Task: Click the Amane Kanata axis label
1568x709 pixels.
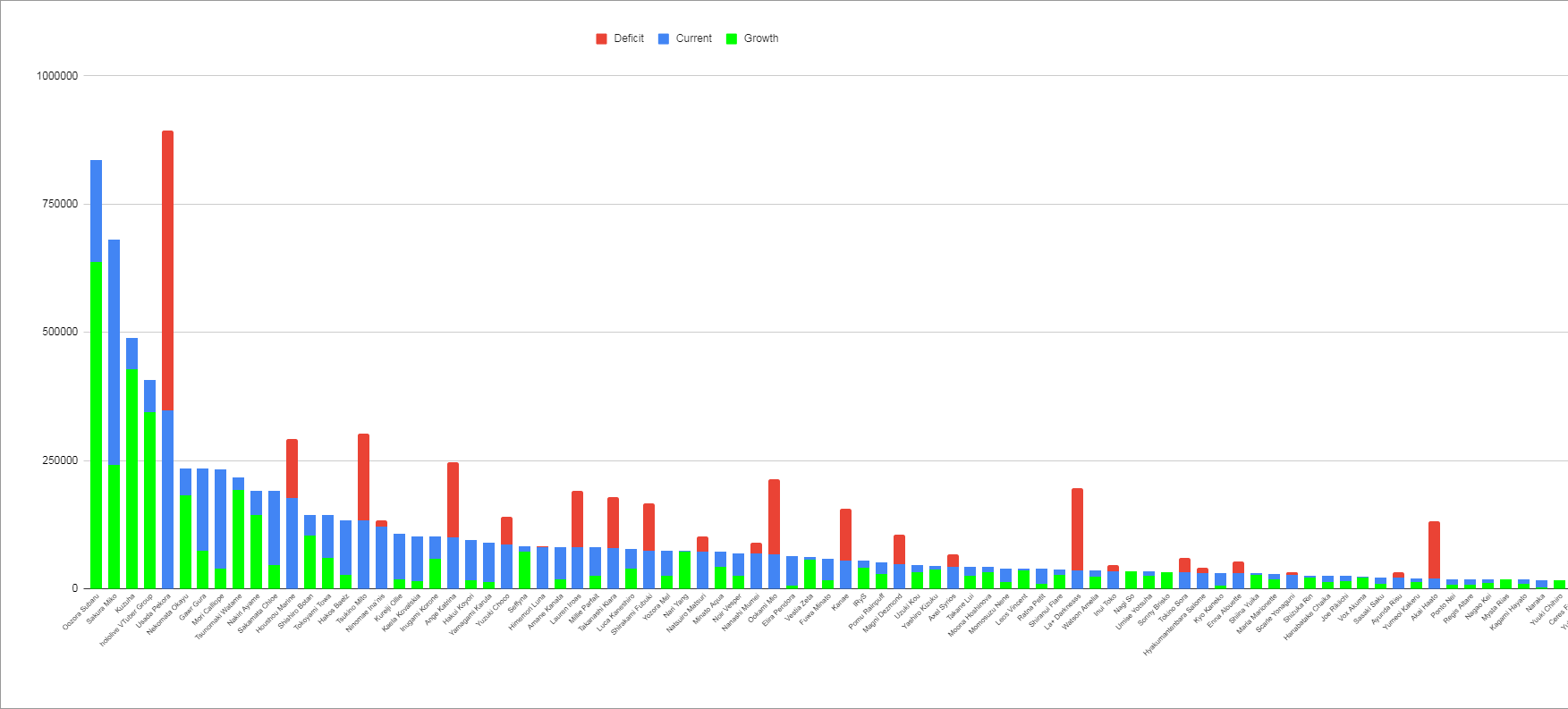Action: pos(546,612)
